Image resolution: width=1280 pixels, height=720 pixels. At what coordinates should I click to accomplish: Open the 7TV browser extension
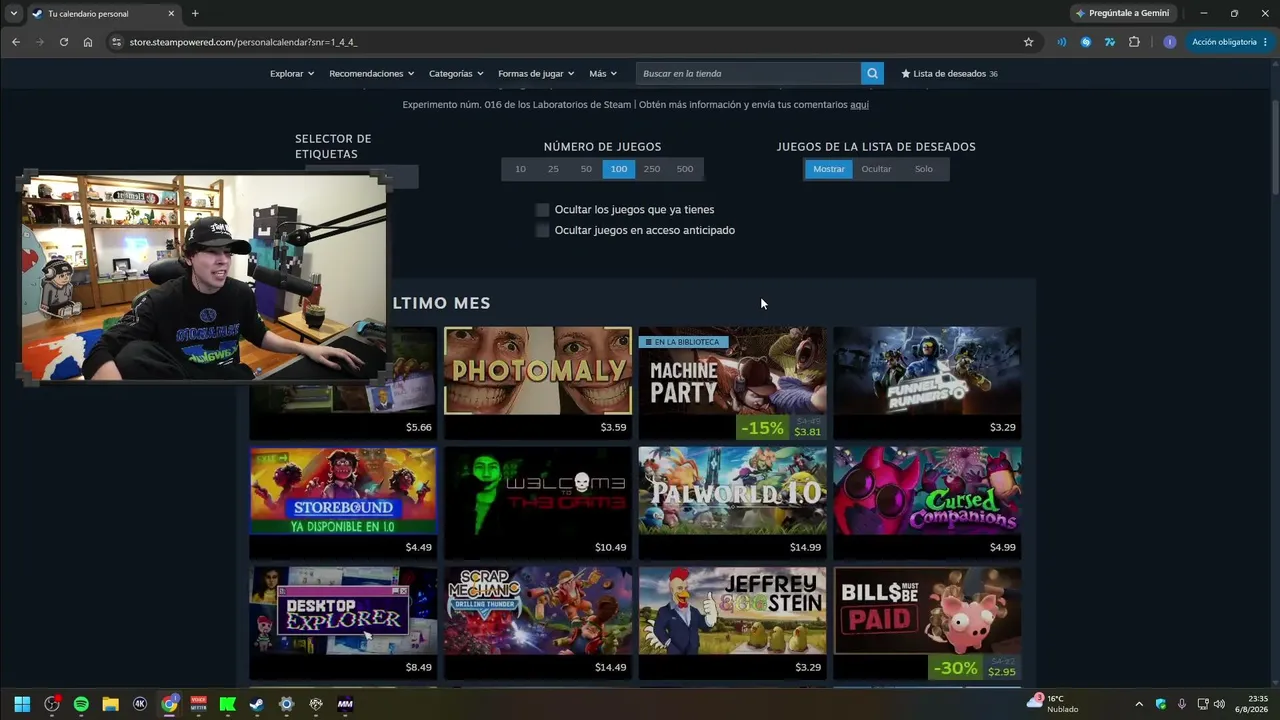1110,42
